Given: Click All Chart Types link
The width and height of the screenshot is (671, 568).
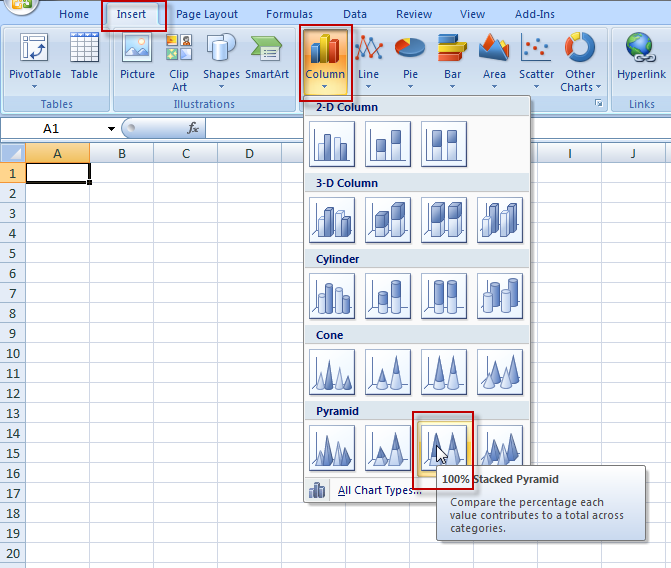Looking at the screenshot, I should point(379,490).
